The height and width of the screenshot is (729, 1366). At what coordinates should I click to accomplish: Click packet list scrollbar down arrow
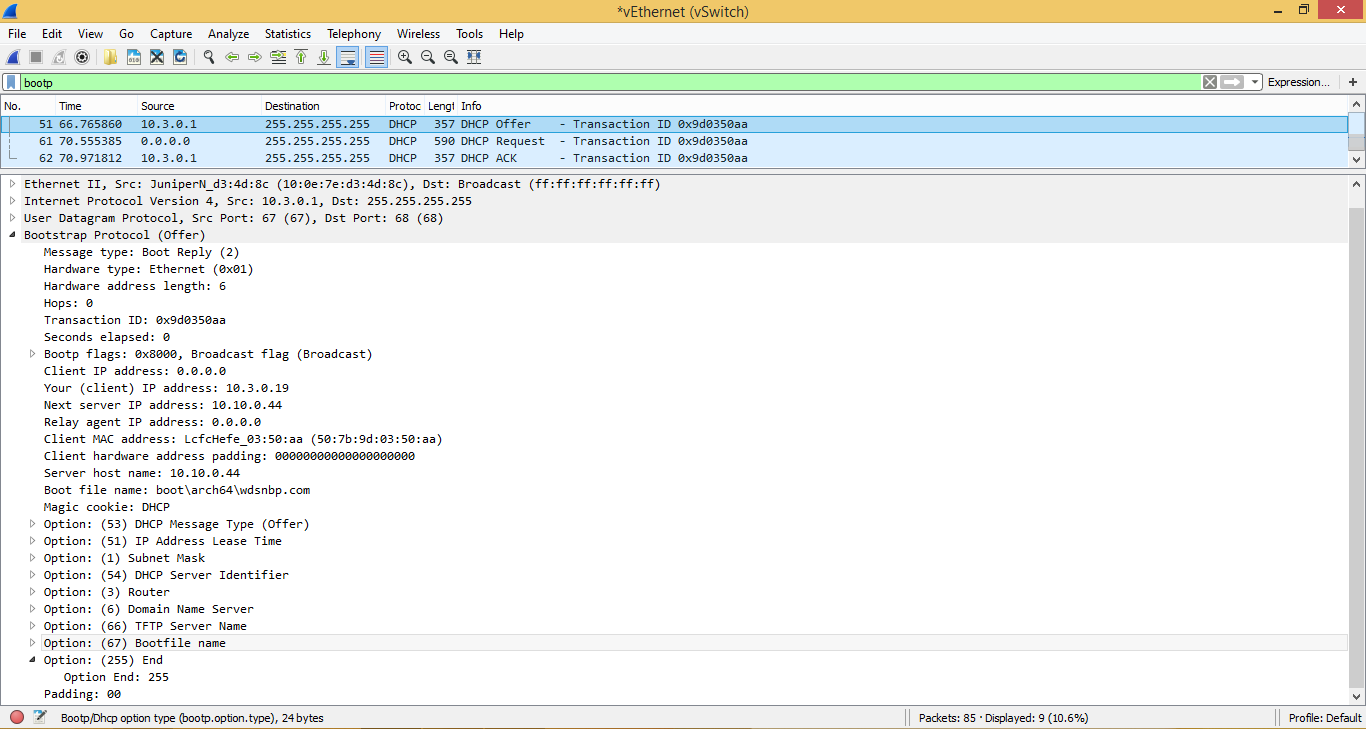pyautogui.click(x=1357, y=159)
